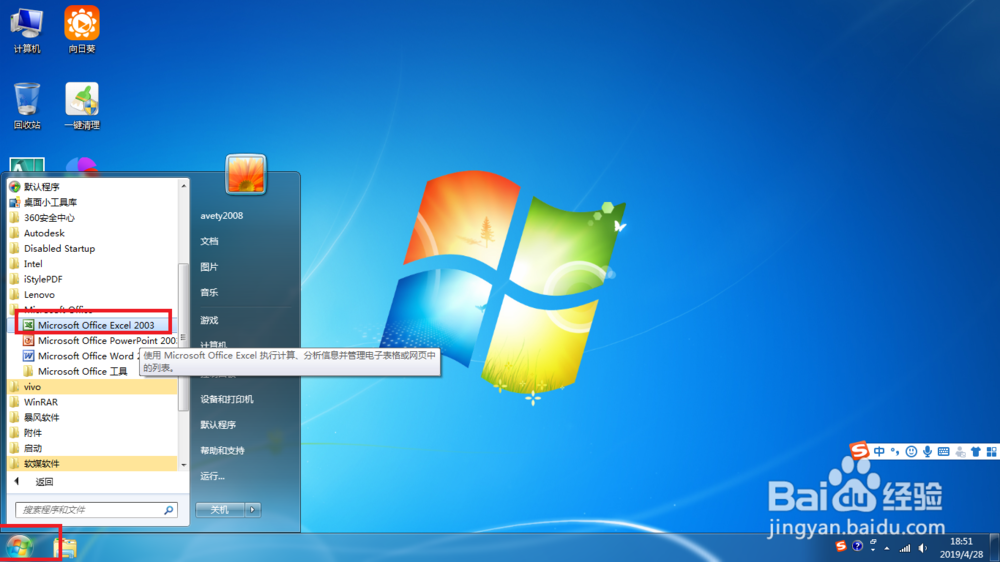Expand the Autodesk folder
This screenshot has width=1000, height=562.
tap(92, 233)
